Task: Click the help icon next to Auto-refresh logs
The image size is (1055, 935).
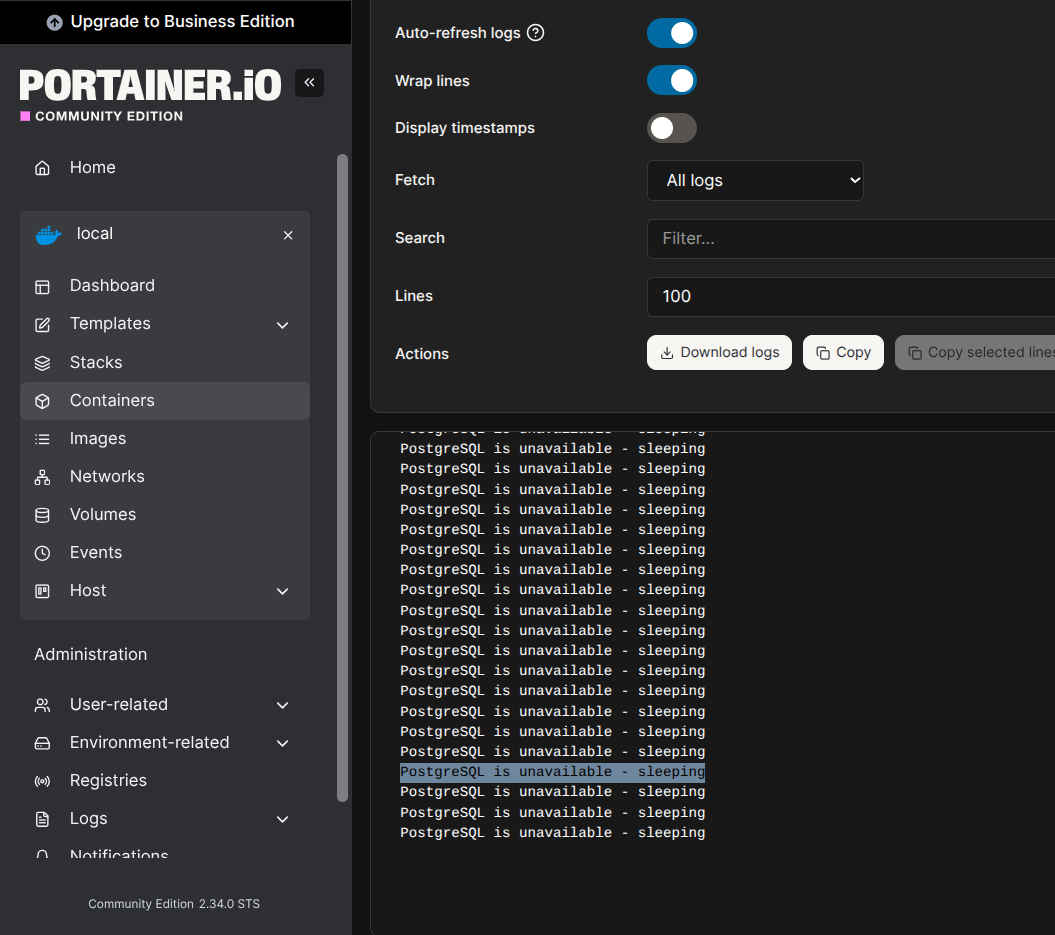Action: (x=536, y=33)
